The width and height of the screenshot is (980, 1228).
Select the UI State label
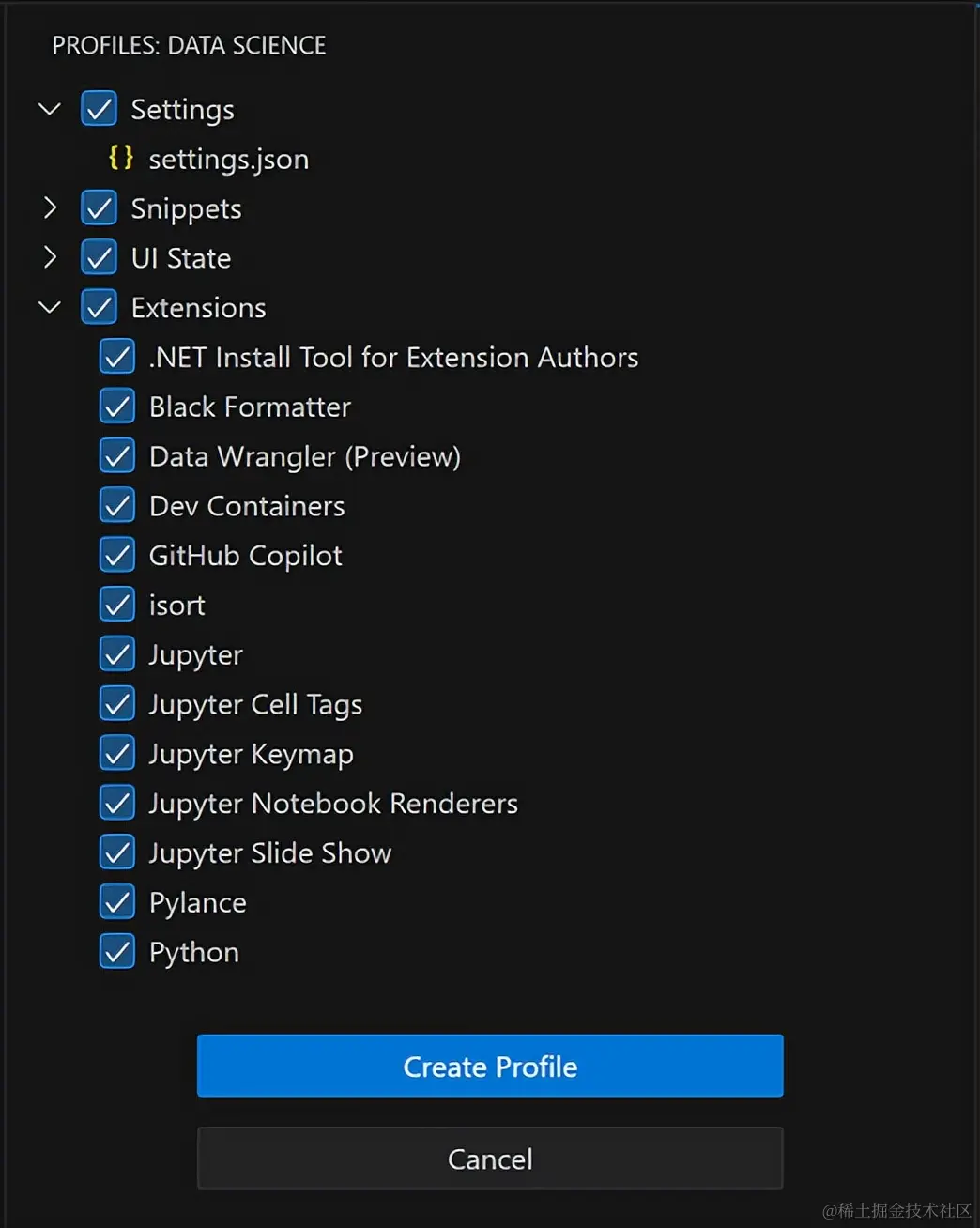click(181, 258)
